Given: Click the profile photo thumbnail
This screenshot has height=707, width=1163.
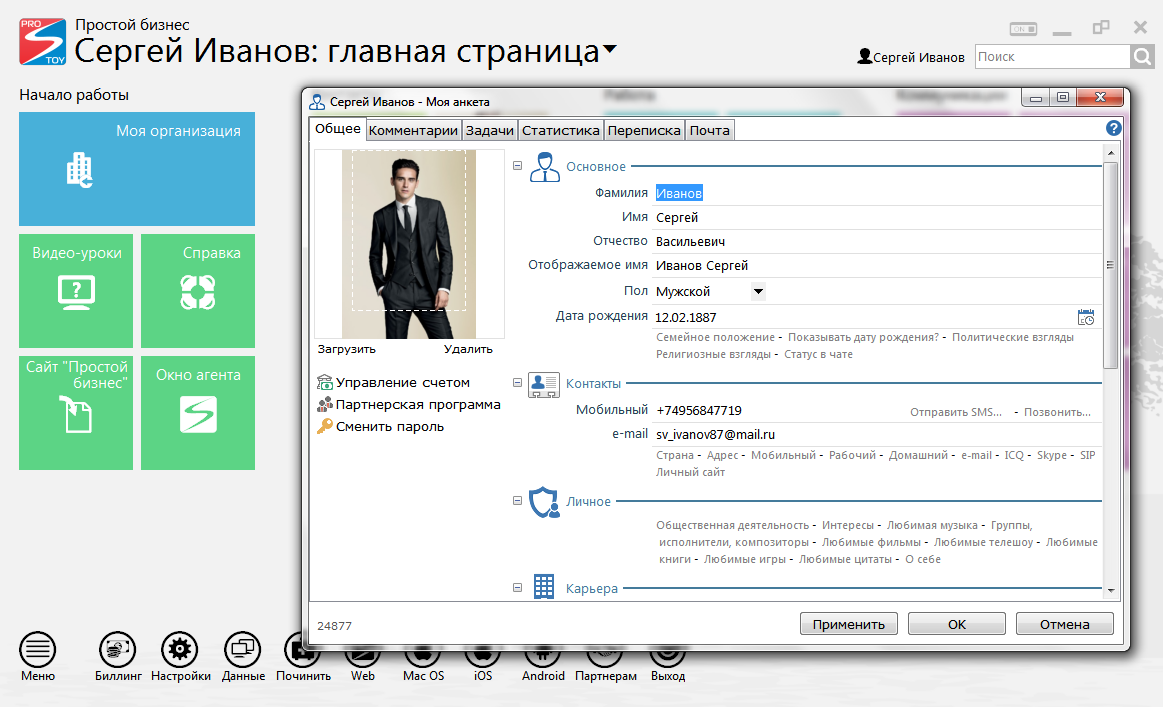Looking at the screenshot, I should [409, 244].
